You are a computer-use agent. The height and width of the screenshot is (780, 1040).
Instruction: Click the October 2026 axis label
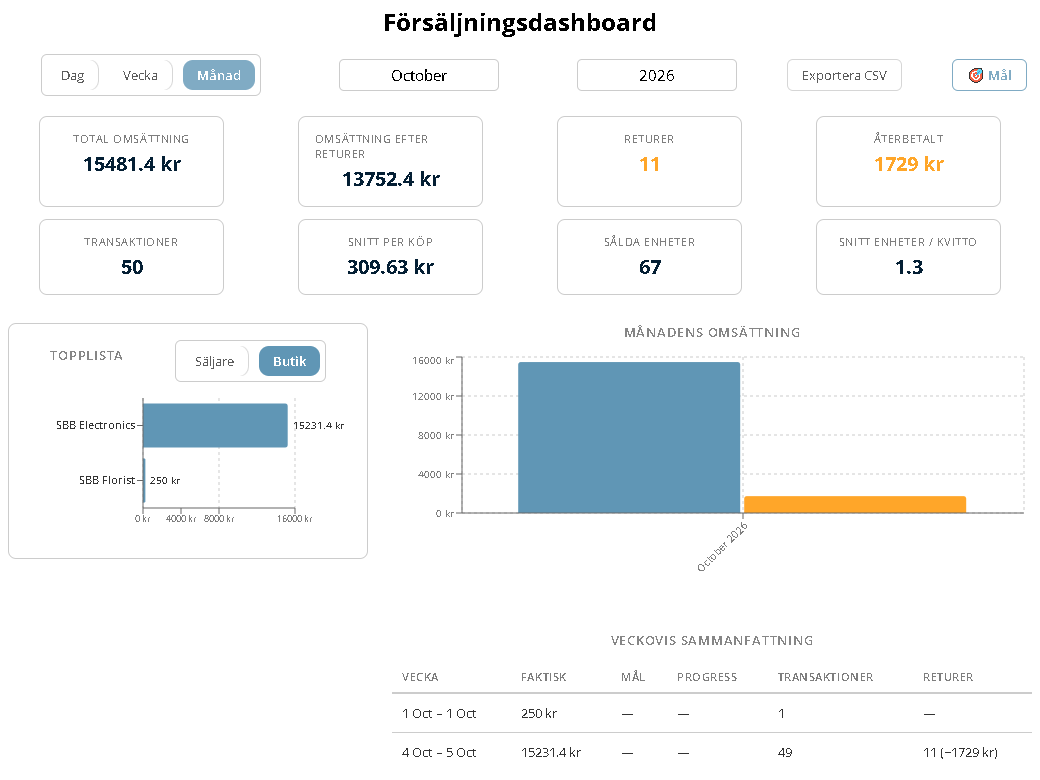pos(722,547)
